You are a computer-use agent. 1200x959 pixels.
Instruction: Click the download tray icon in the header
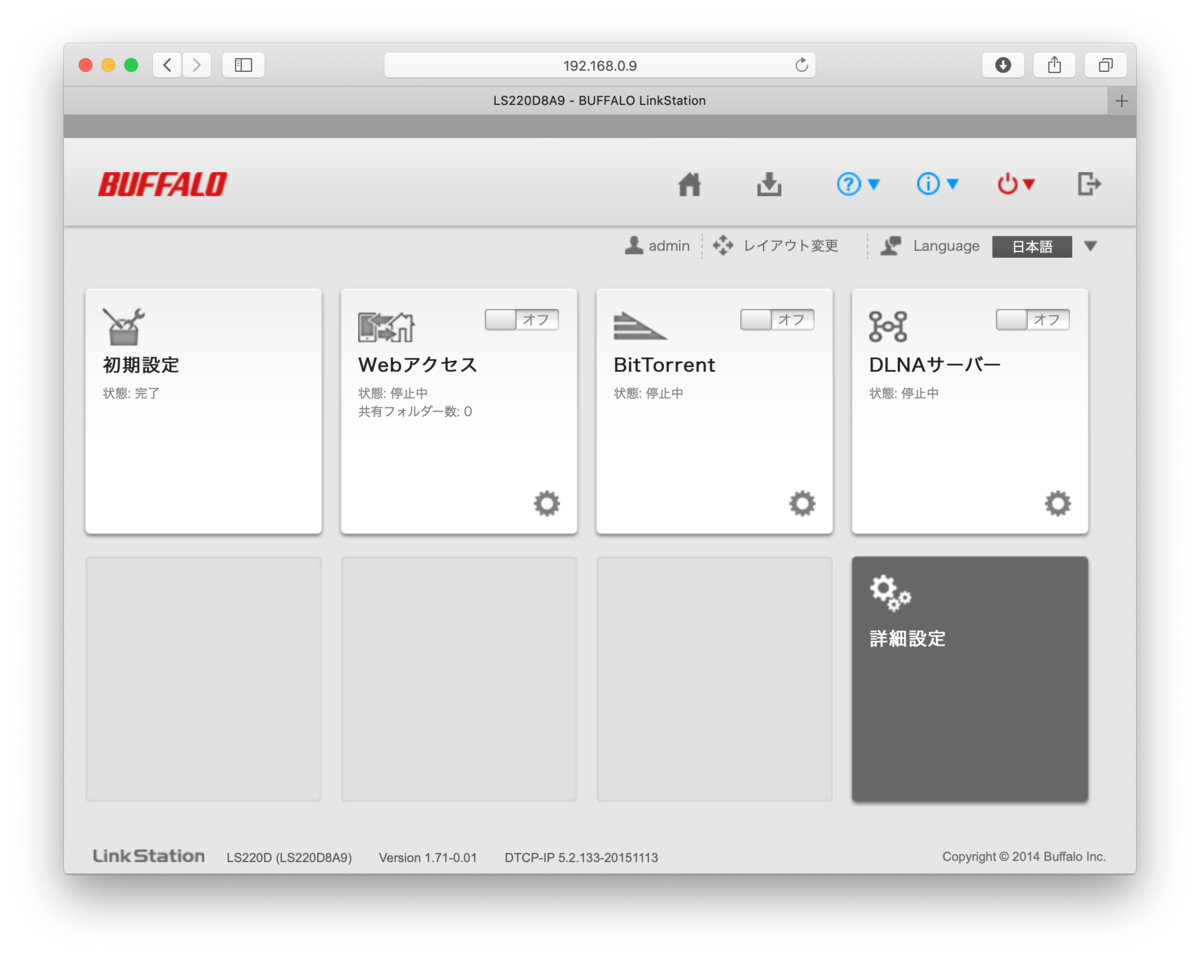tap(769, 184)
